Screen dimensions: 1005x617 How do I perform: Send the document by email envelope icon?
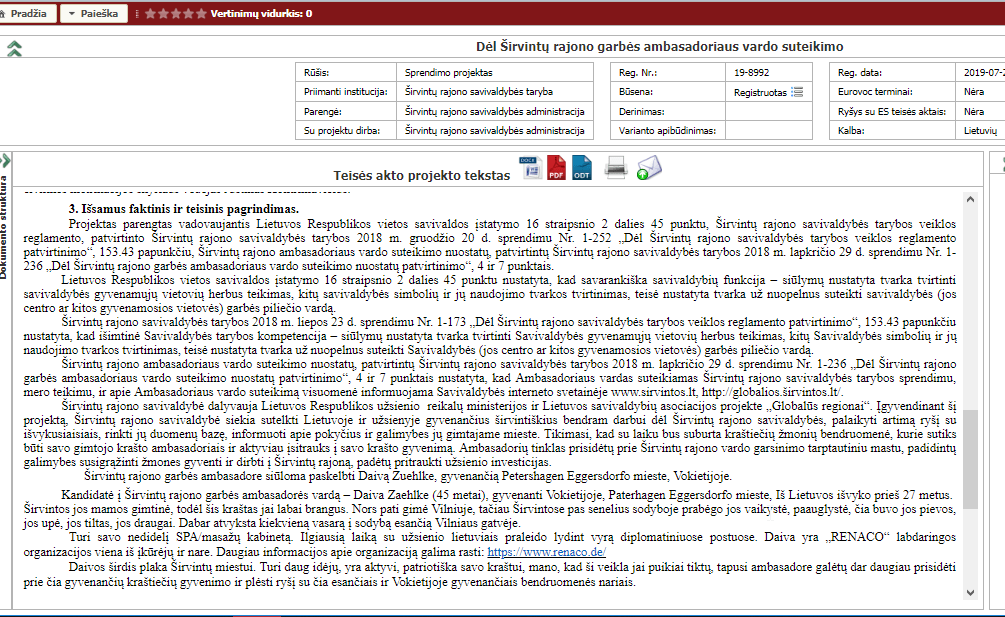point(649,168)
